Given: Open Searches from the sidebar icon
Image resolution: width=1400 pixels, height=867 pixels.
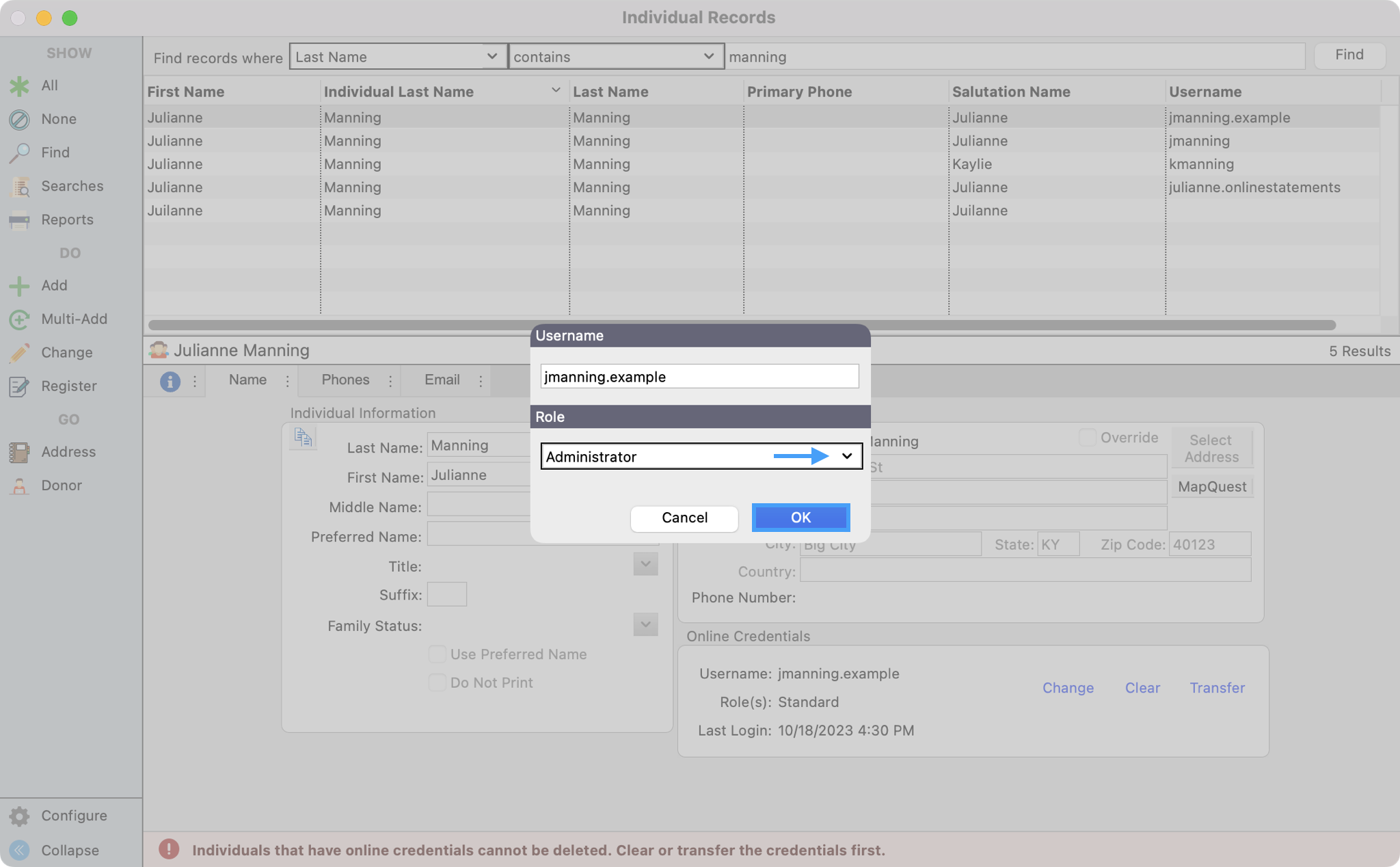Looking at the screenshot, I should point(20,187).
